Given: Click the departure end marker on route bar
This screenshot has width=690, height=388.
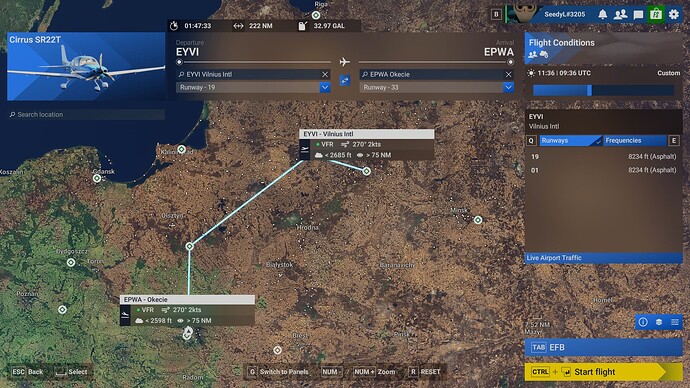Looking at the screenshot, I should point(179,62).
